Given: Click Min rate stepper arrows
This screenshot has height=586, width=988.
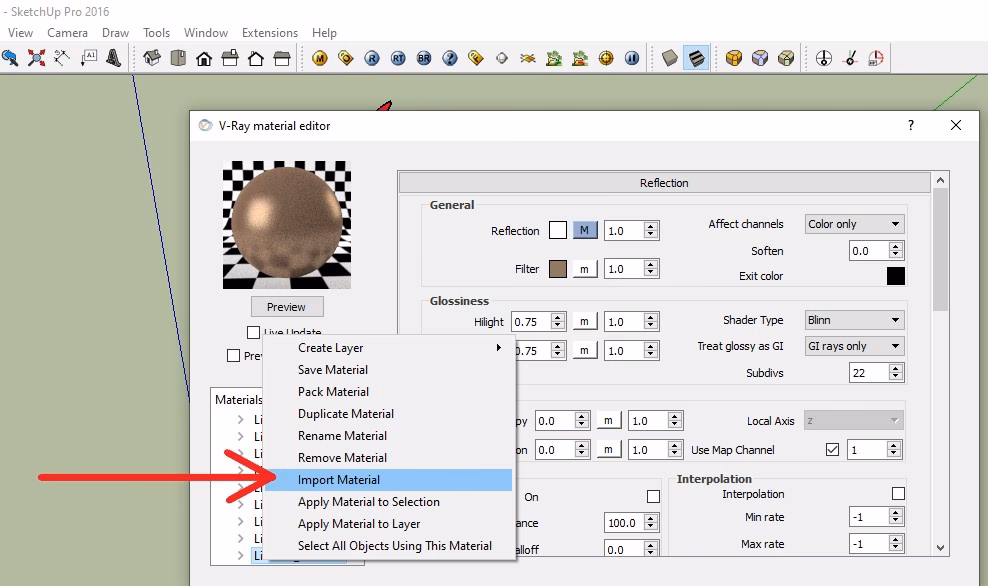Looking at the screenshot, I should tap(895, 517).
